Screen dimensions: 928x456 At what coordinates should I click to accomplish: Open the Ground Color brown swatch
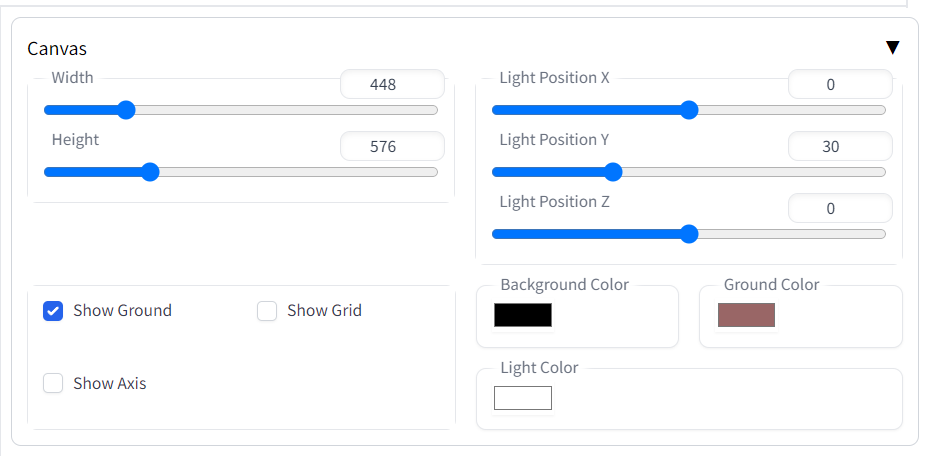746,315
